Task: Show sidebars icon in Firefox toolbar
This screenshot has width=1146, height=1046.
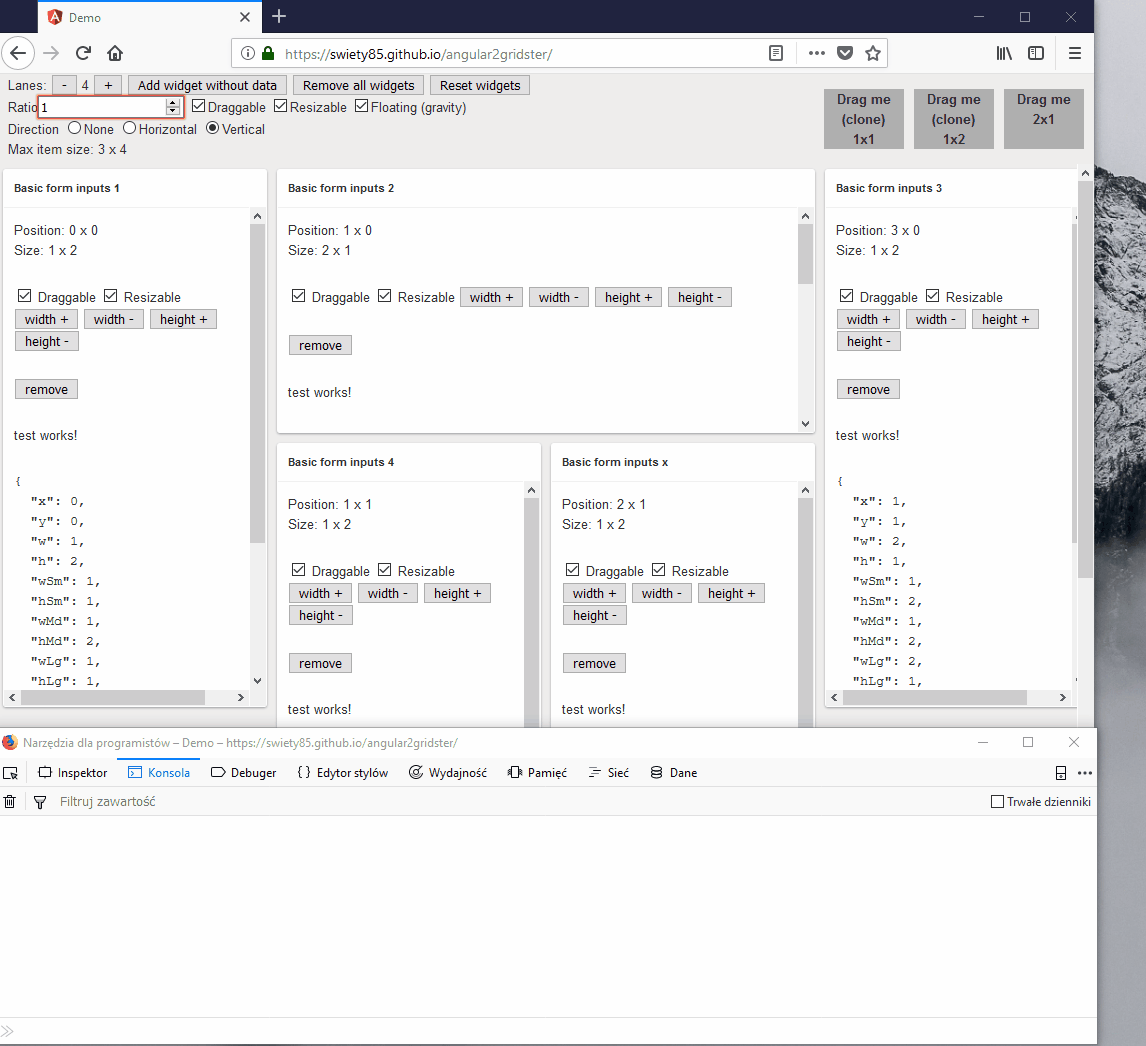Action: tap(1036, 53)
